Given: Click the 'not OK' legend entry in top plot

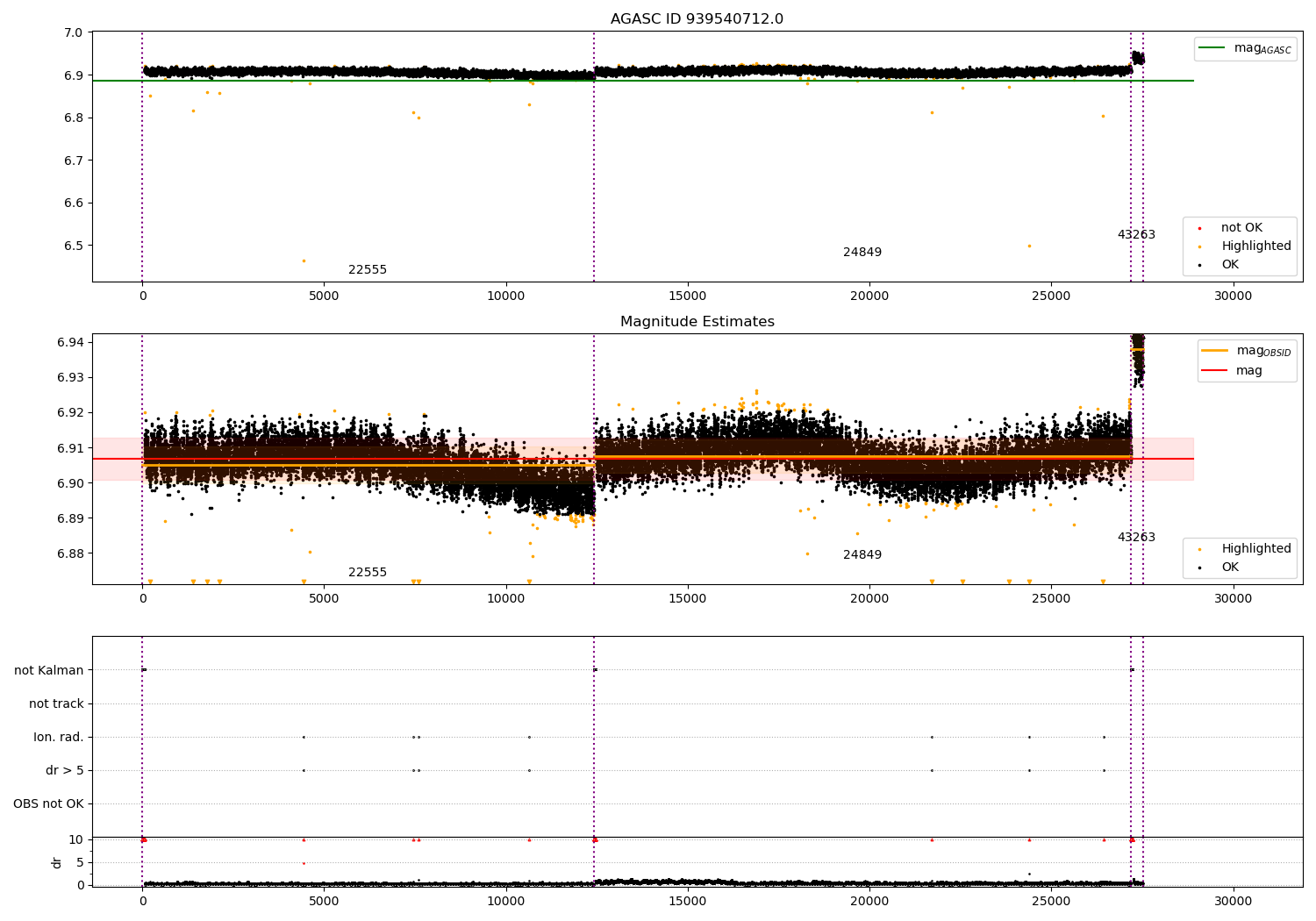Looking at the screenshot, I should 1241,228.
